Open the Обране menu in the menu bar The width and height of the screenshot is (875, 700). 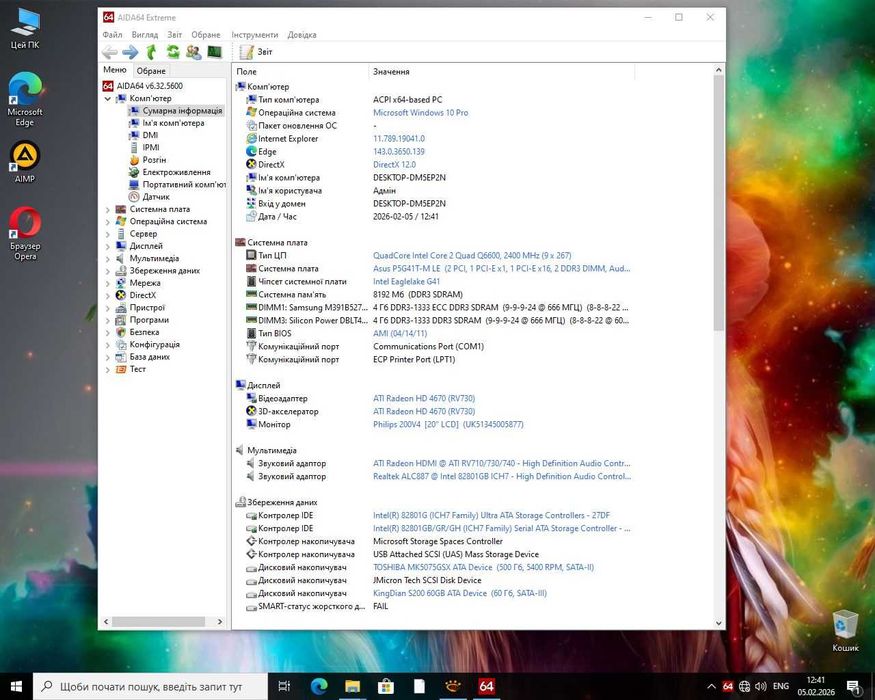click(206, 35)
